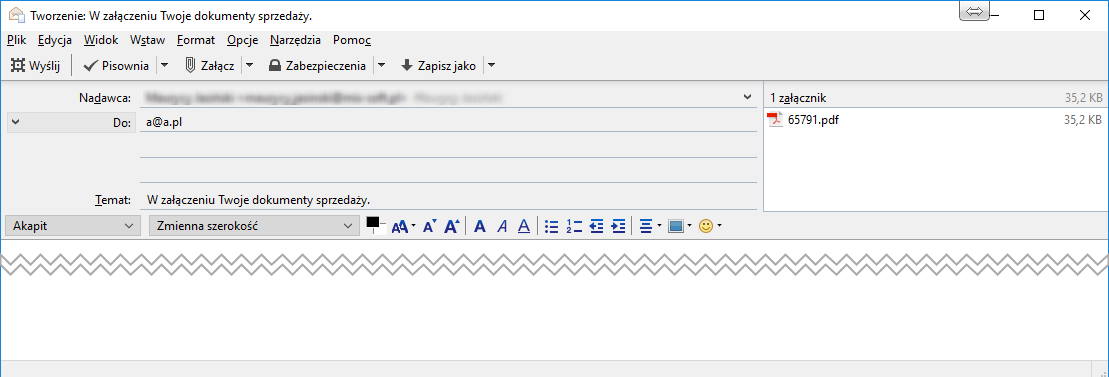Expand the arrow next to Załącz
This screenshot has width=1109, height=377.
249,66
